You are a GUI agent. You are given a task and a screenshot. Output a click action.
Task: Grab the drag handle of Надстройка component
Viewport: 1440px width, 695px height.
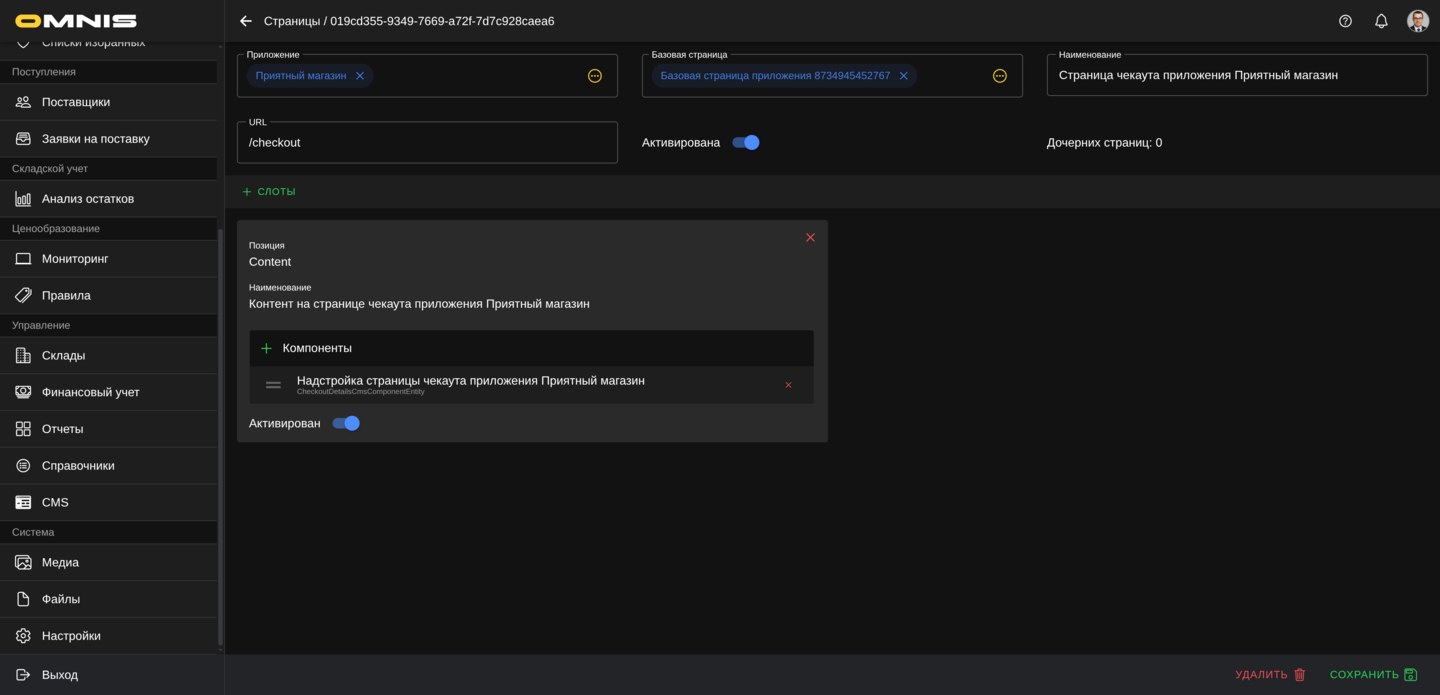pos(273,385)
